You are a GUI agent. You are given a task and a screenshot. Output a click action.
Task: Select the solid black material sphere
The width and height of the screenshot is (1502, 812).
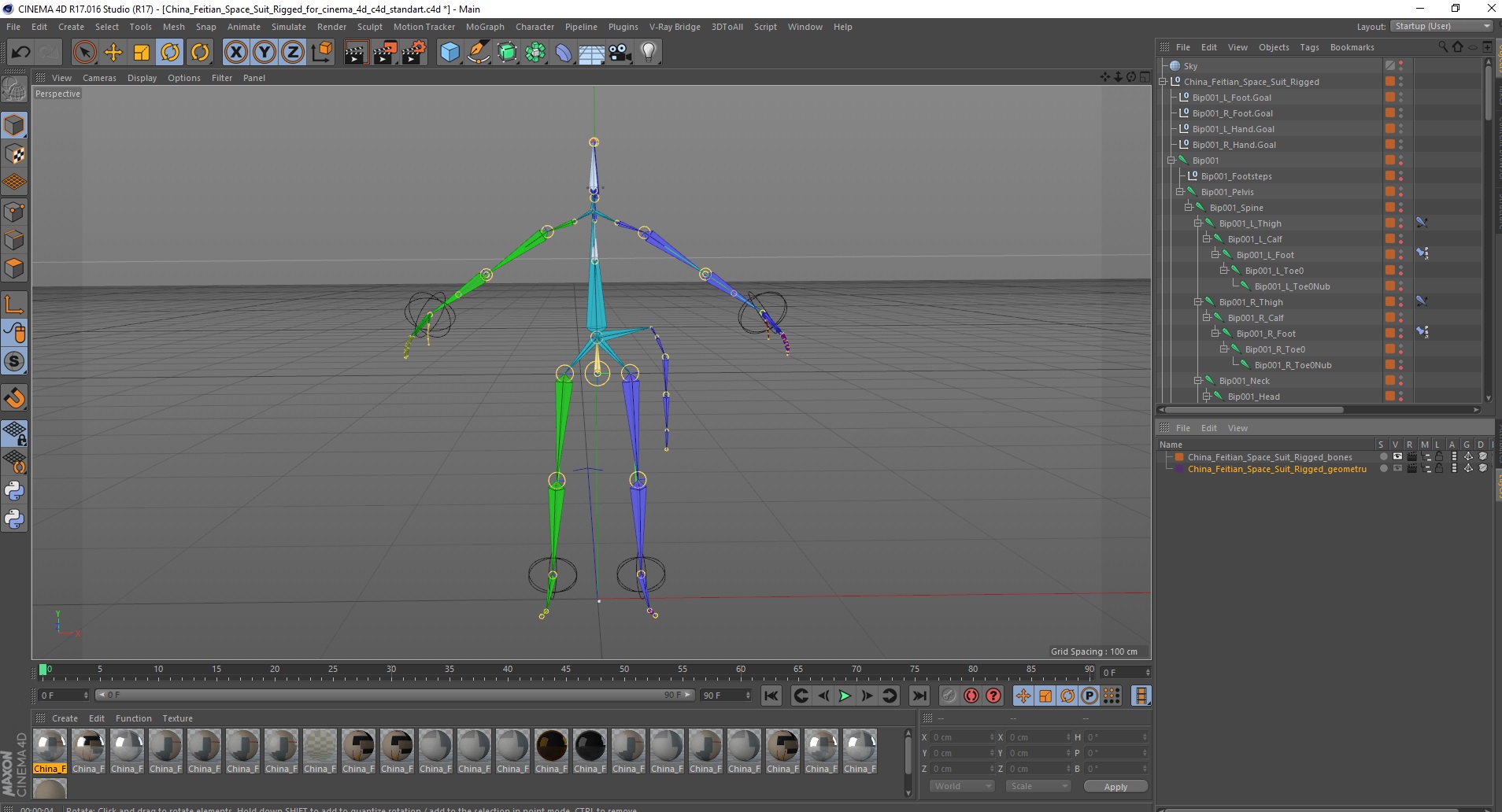(x=590, y=751)
